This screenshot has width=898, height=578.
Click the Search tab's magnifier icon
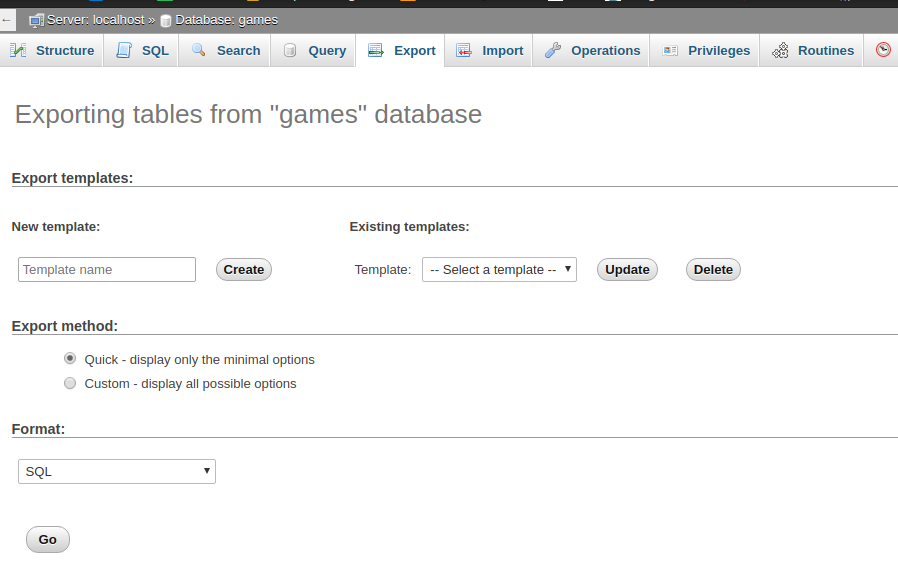point(199,50)
